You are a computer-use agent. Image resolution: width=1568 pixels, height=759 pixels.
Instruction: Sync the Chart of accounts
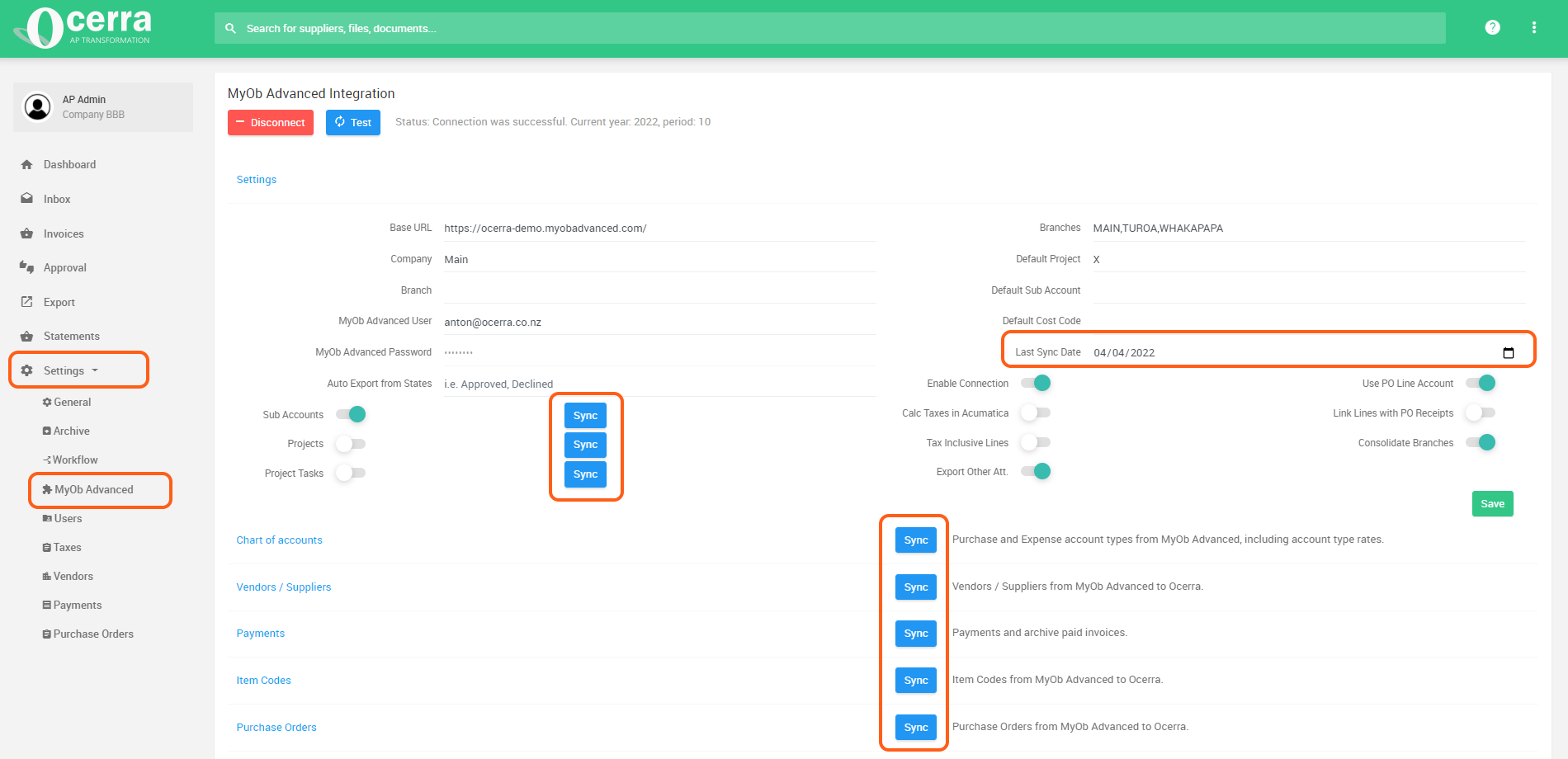click(916, 540)
